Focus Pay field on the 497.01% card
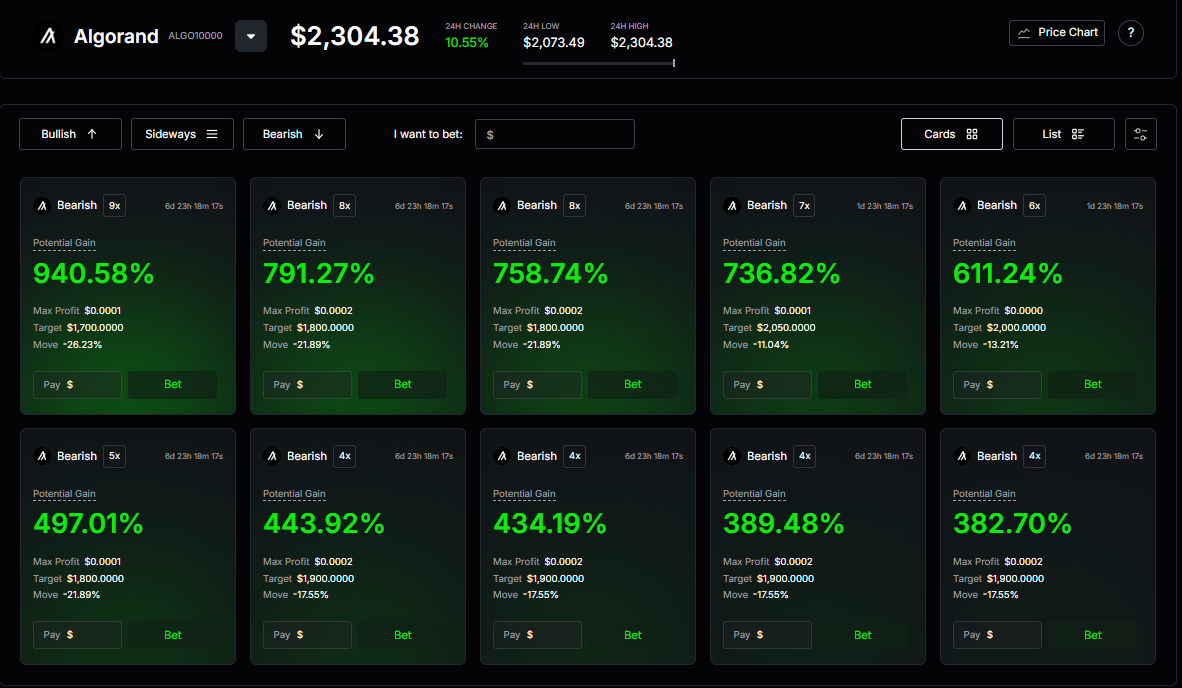 (77, 635)
